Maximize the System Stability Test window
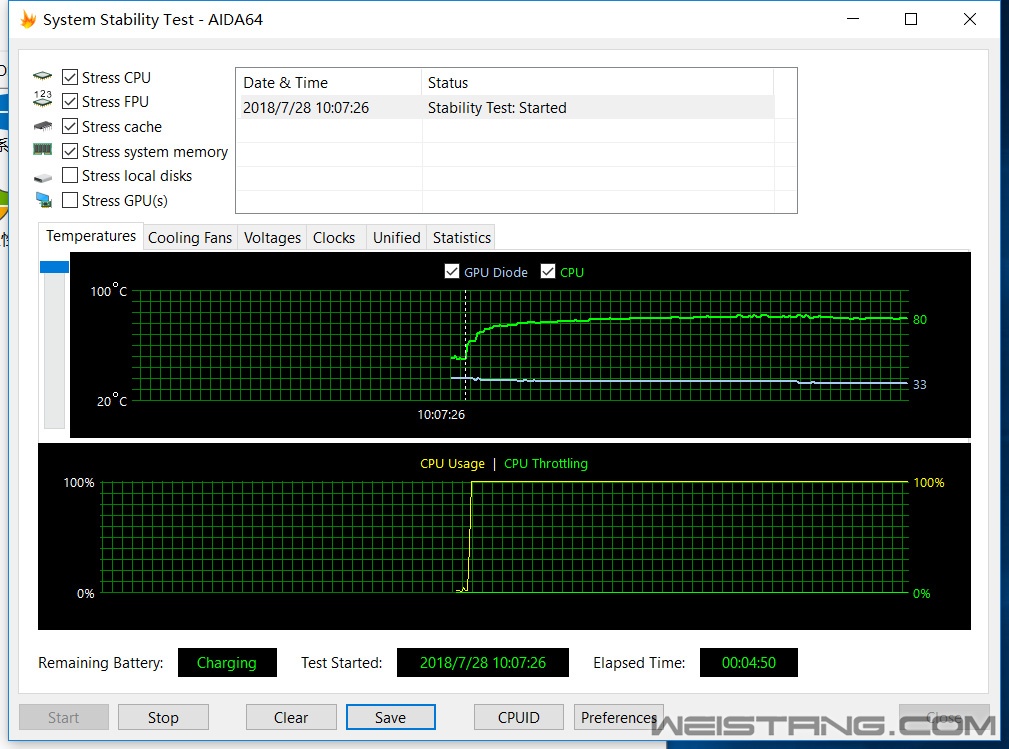Image resolution: width=1009 pixels, height=749 pixels. coord(911,19)
